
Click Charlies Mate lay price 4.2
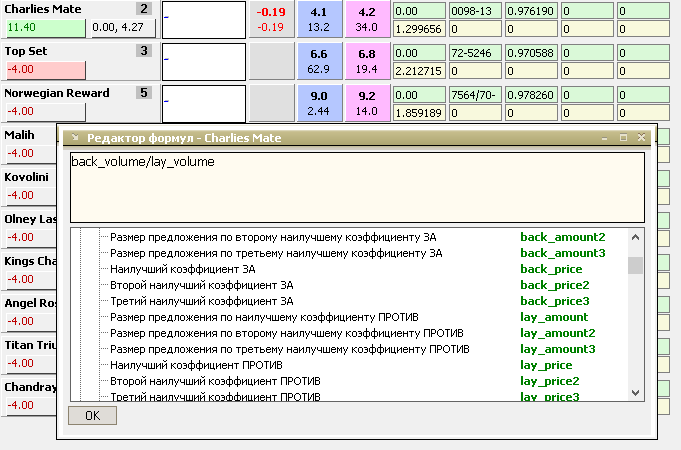pos(367,20)
